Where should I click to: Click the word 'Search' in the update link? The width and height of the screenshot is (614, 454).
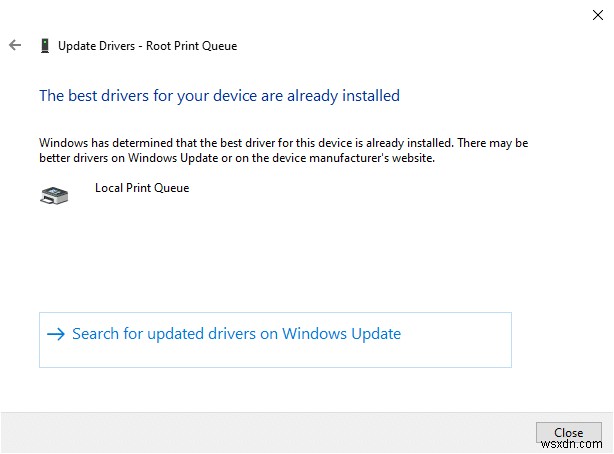pos(96,334)
